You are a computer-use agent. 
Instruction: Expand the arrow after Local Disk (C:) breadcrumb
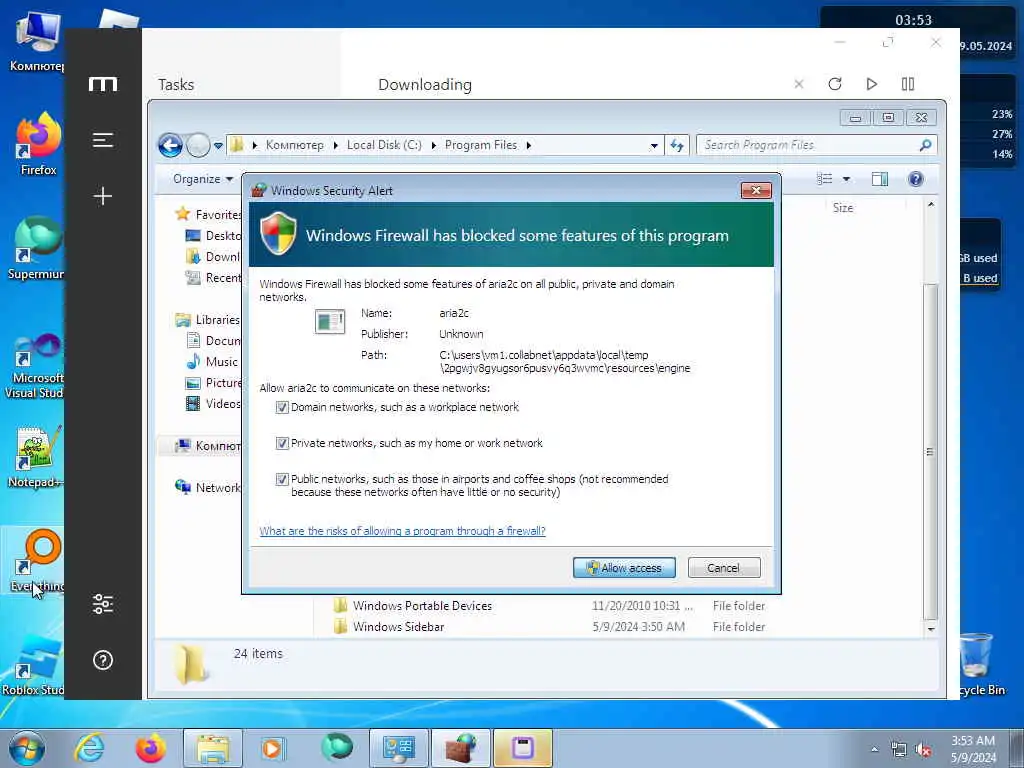tap(433, 145)
